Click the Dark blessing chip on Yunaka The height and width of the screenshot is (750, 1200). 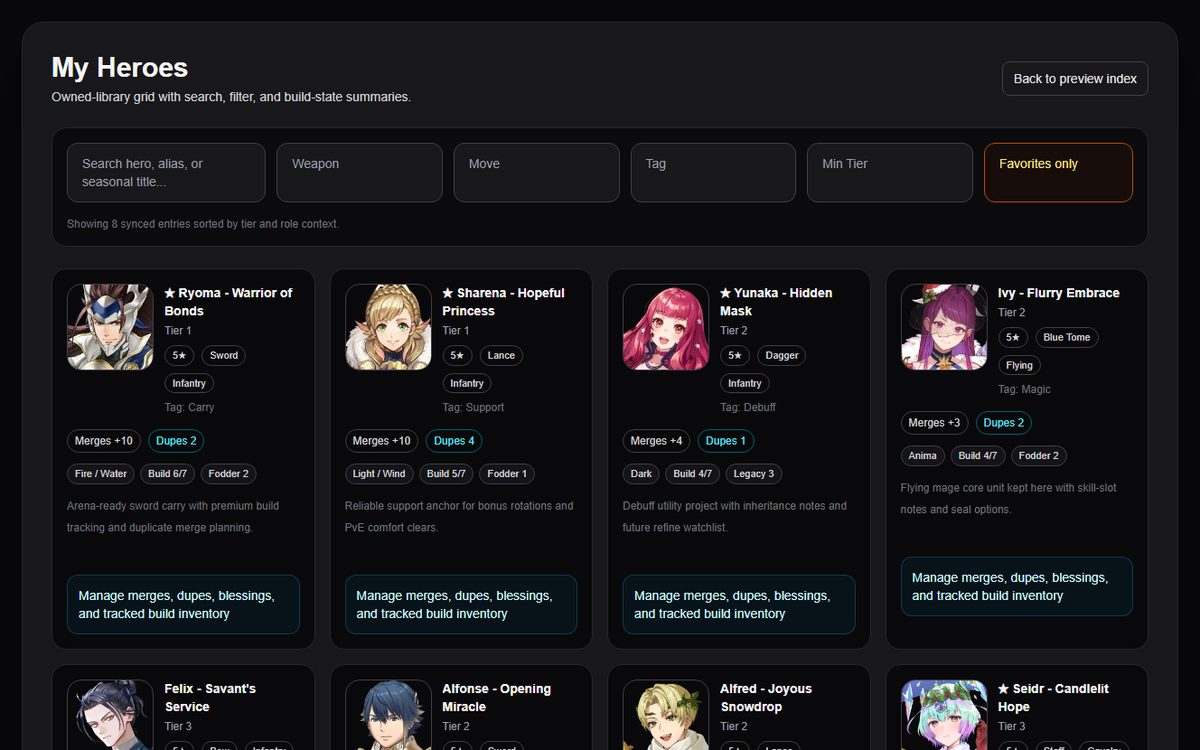[642, 474]
